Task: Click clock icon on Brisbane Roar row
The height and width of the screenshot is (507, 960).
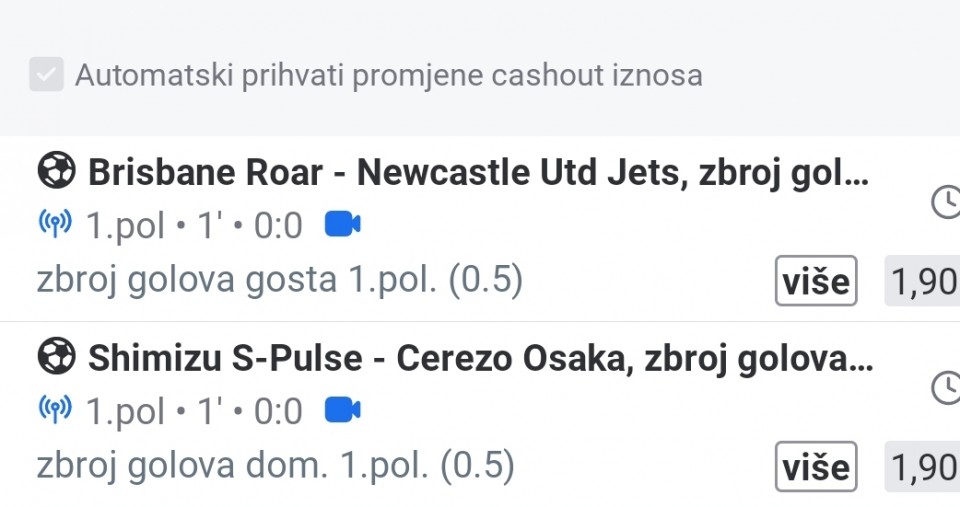Action: (944, 203)
